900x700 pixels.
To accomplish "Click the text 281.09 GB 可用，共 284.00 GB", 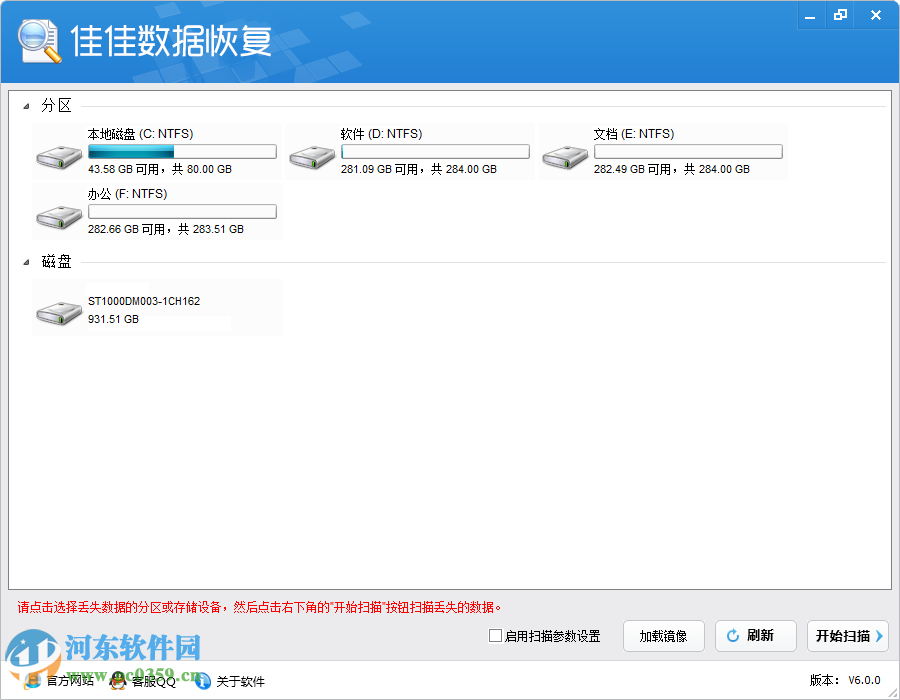I will [x=419, y=169].
